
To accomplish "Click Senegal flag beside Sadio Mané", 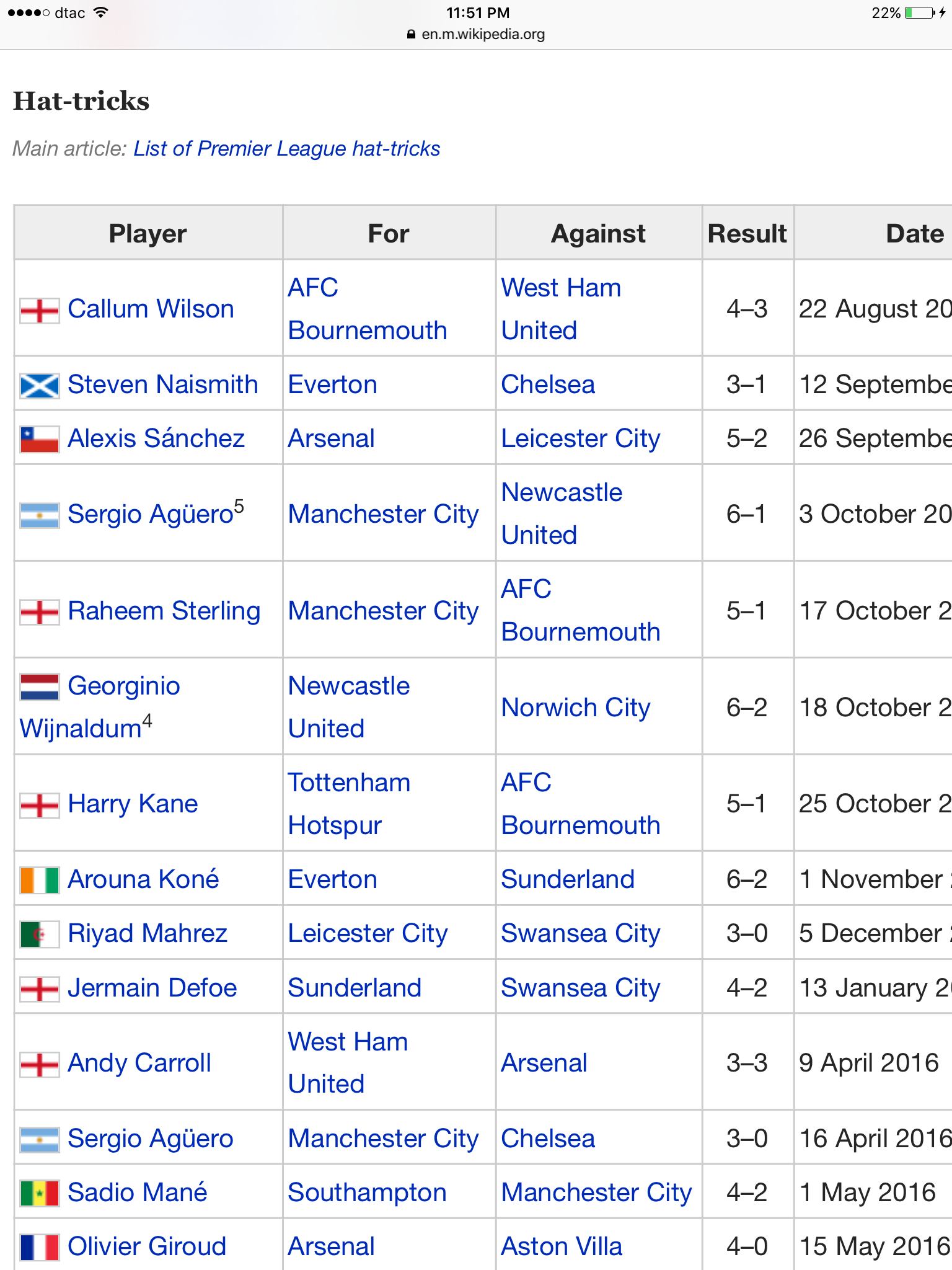I will coord(40,1194).
